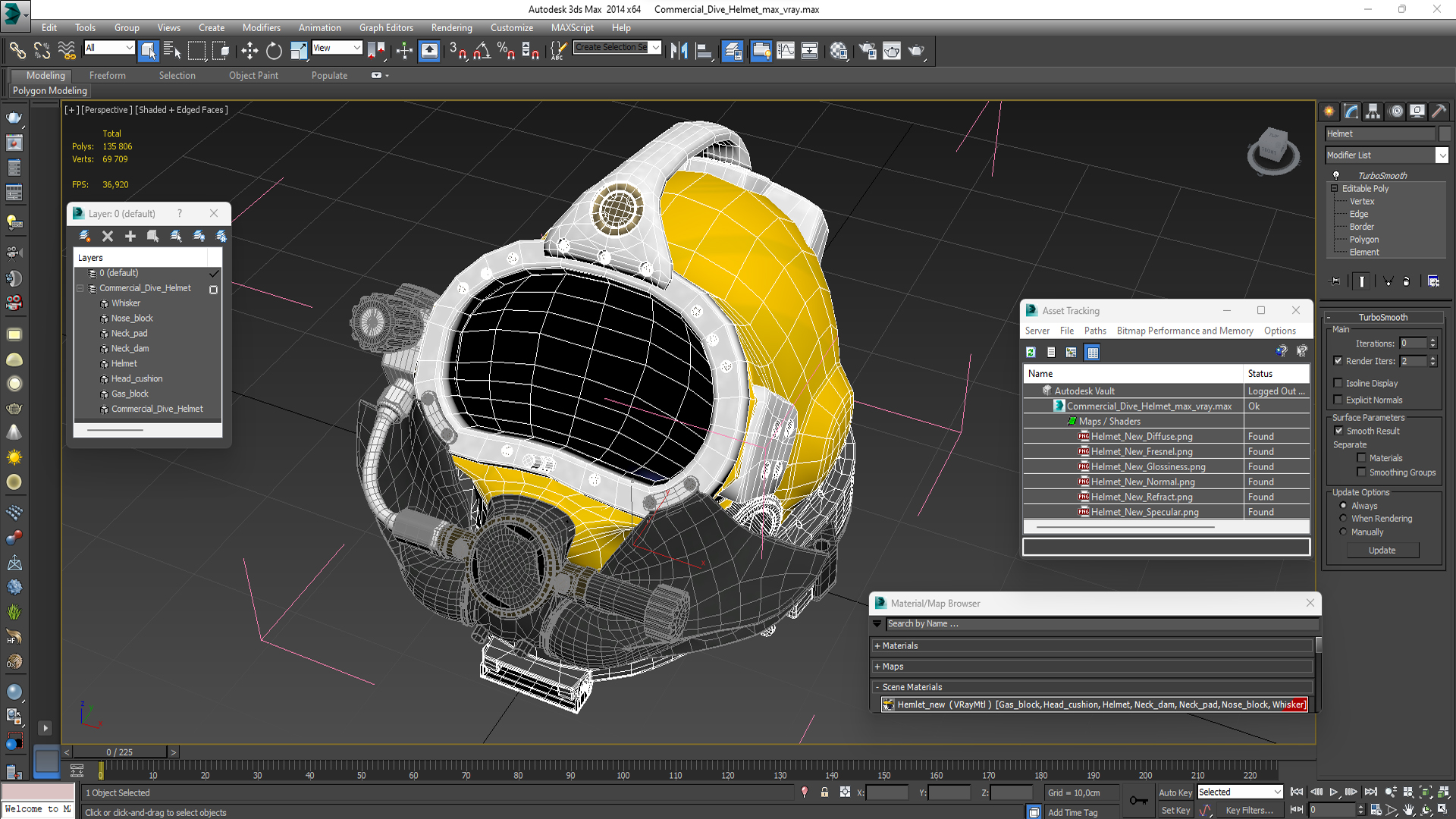
Task: Toggle selection lock padlock icon
Action: (824, 792)
